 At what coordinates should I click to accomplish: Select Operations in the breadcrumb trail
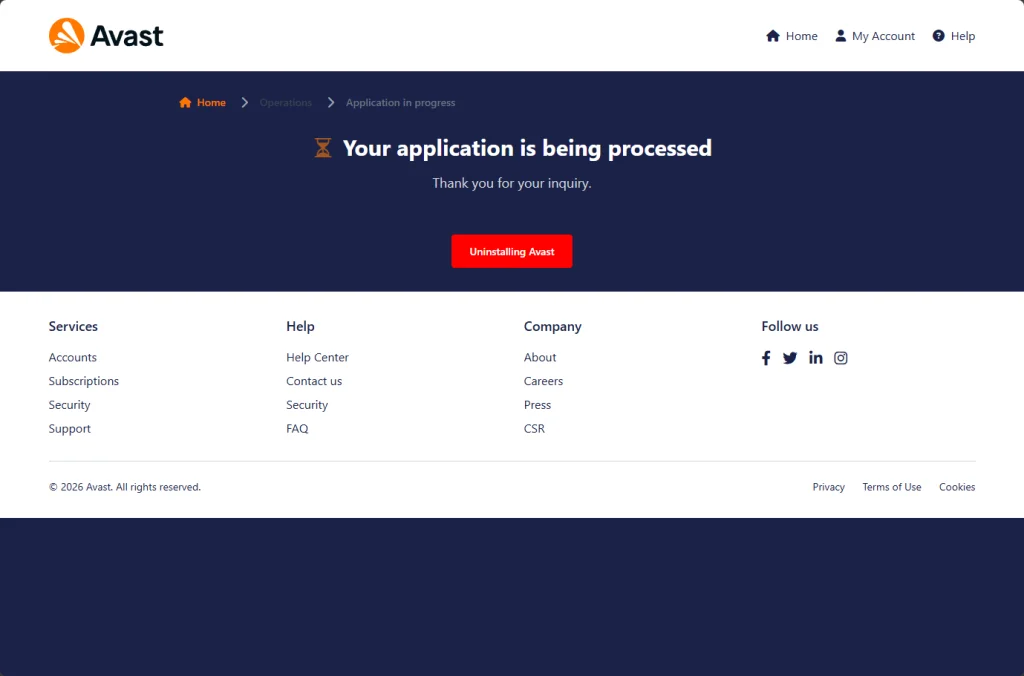285,102
